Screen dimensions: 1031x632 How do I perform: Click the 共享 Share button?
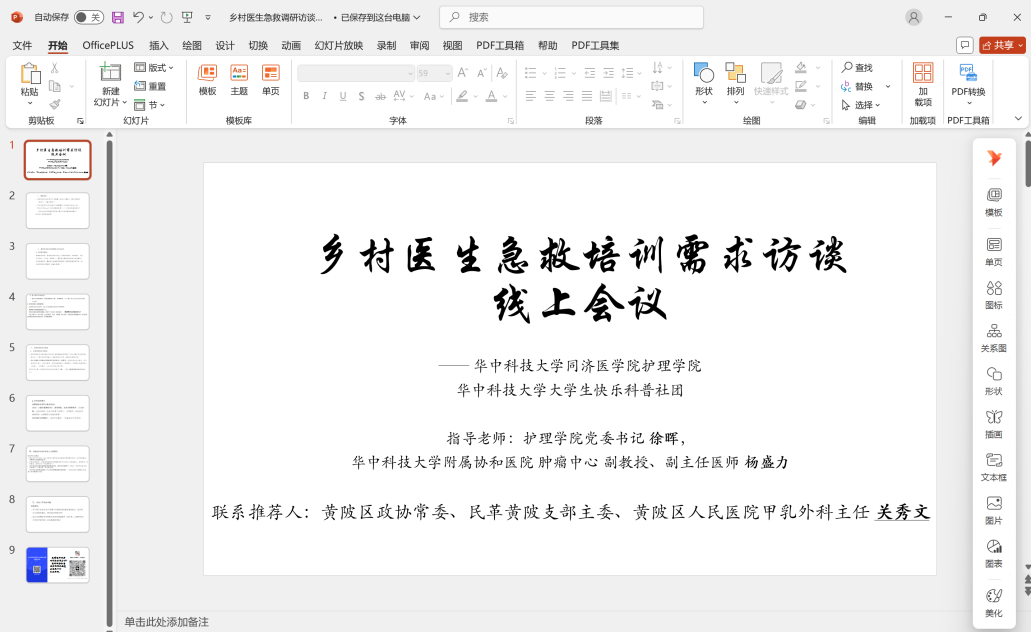[1002, 45]
